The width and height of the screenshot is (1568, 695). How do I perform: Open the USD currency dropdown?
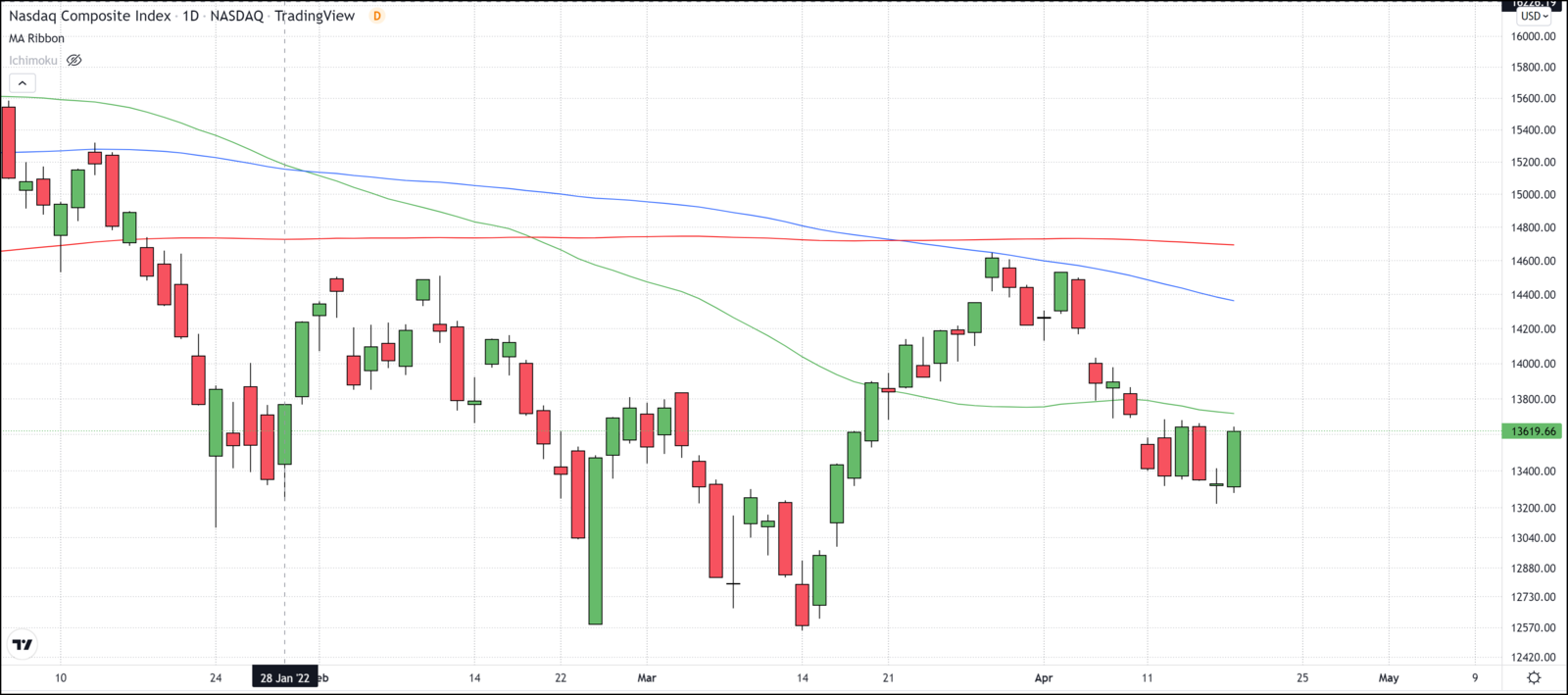pyautogui.click(x=1534, y=16)
